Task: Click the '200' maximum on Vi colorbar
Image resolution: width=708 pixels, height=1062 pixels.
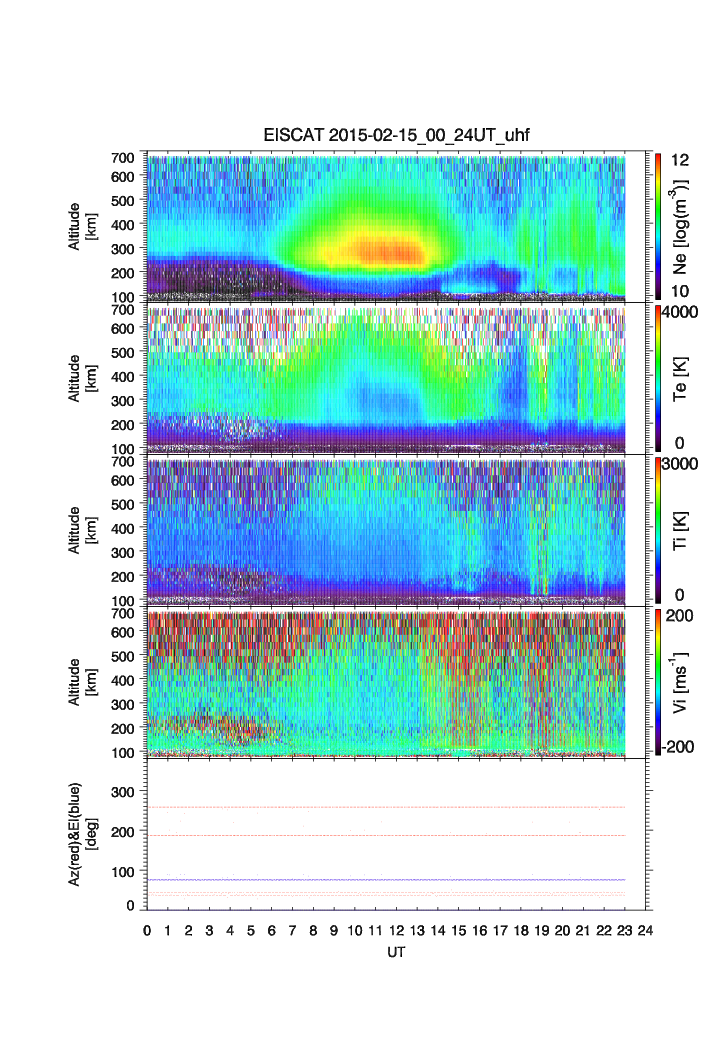Action: point(680,615)
